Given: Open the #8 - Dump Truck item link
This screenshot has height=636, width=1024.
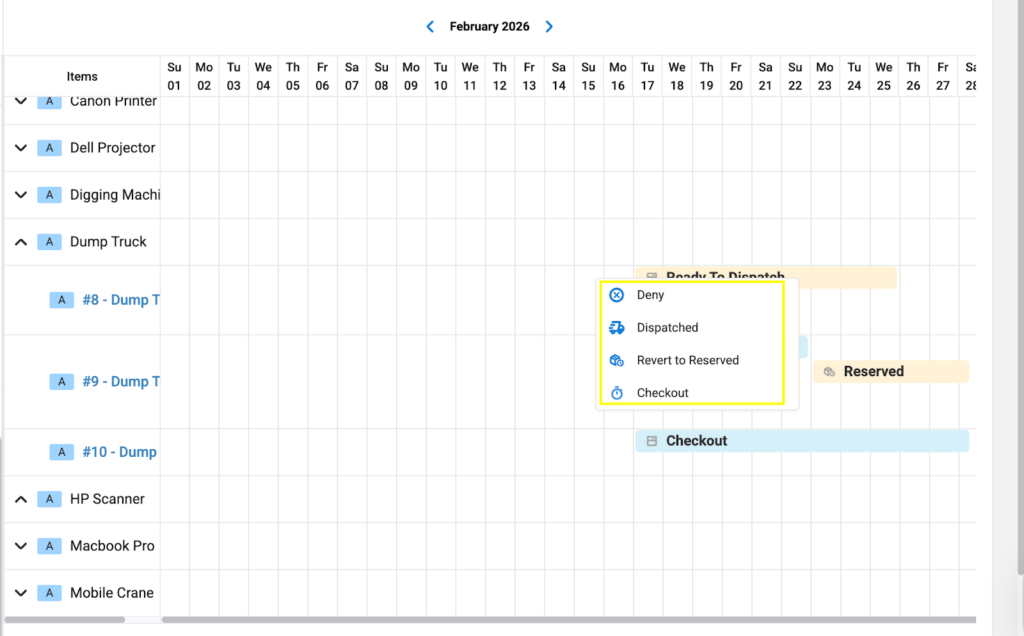Looking at the screenshot, I should pyautogui.click(x=121, y=300).
